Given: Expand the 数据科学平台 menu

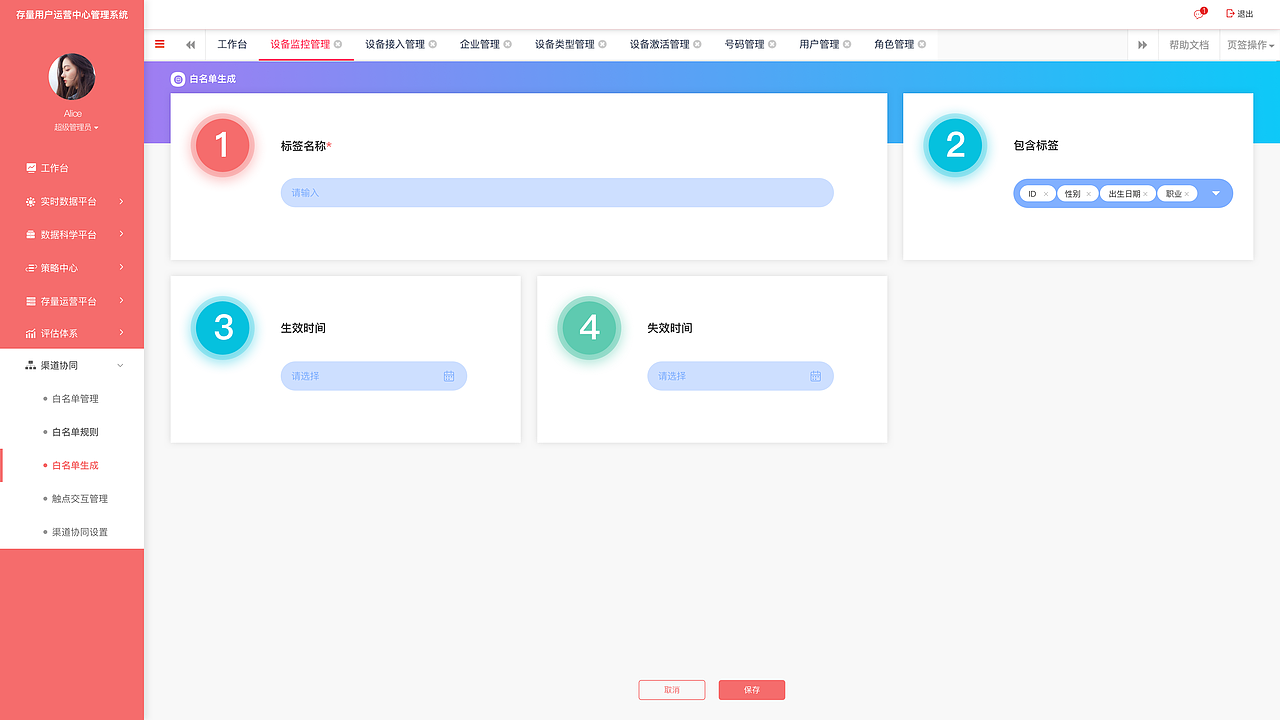Looking at the screenshot, I should 72,234.
